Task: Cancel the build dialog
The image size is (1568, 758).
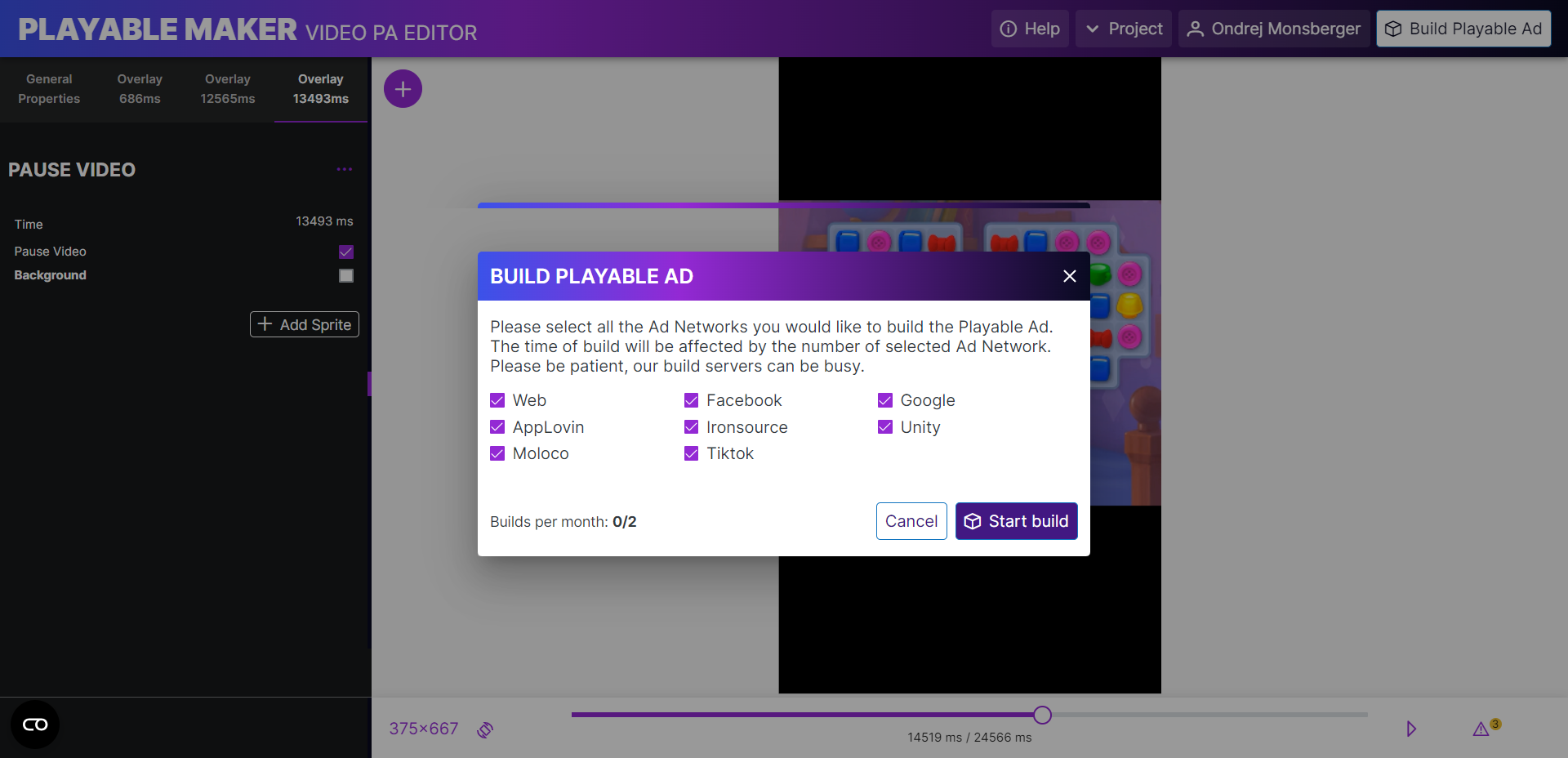Action: tap(911, 521)
